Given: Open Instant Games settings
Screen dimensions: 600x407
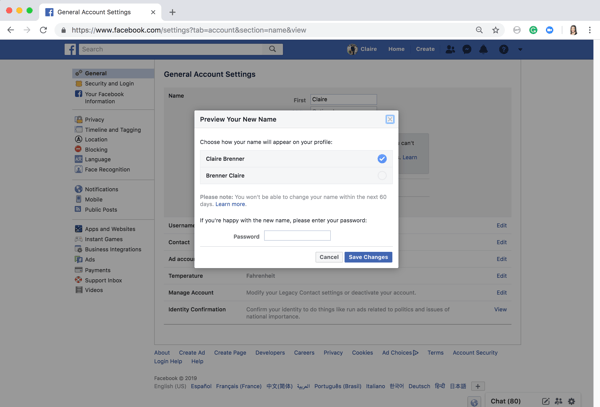Looking at the screenshot, I should tap(103, 239).
